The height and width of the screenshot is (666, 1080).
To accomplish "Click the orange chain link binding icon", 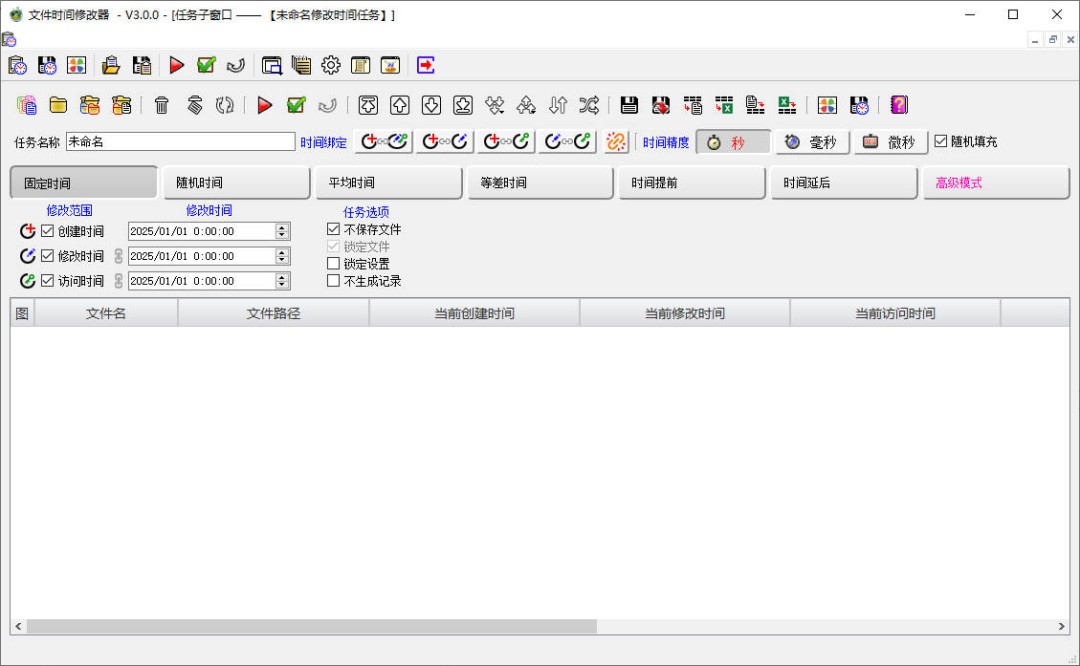I will 617,141.
